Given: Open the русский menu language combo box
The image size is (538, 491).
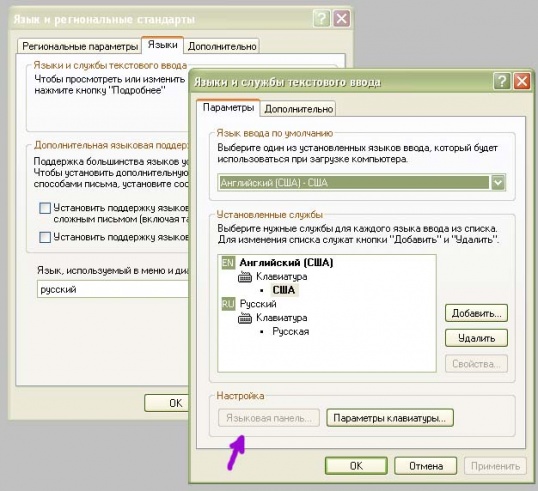Looking at the screenshot, I should (x=113, y=289).
